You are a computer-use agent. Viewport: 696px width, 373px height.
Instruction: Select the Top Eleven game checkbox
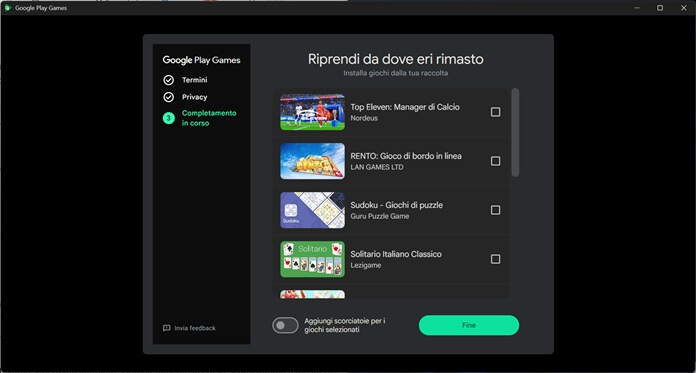coord(495,112)
